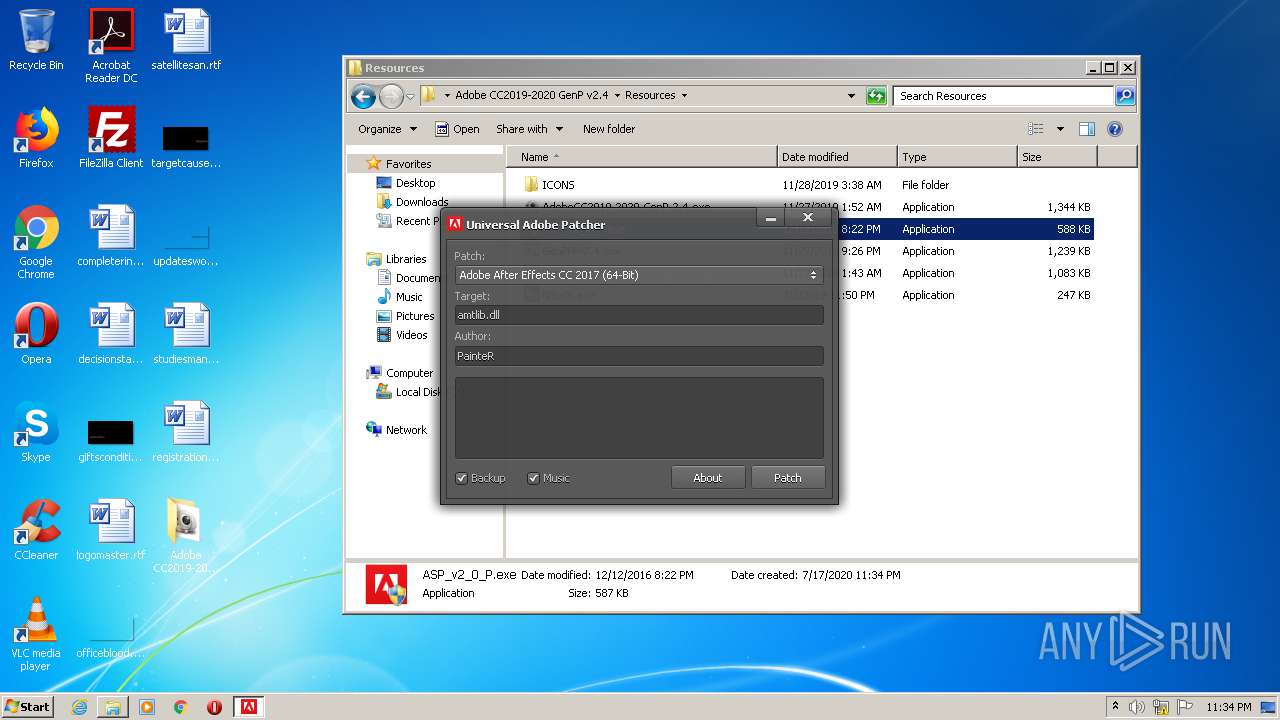Open Explorer help question mark icon
The image size is (1280, 720).
[1115, 129]
